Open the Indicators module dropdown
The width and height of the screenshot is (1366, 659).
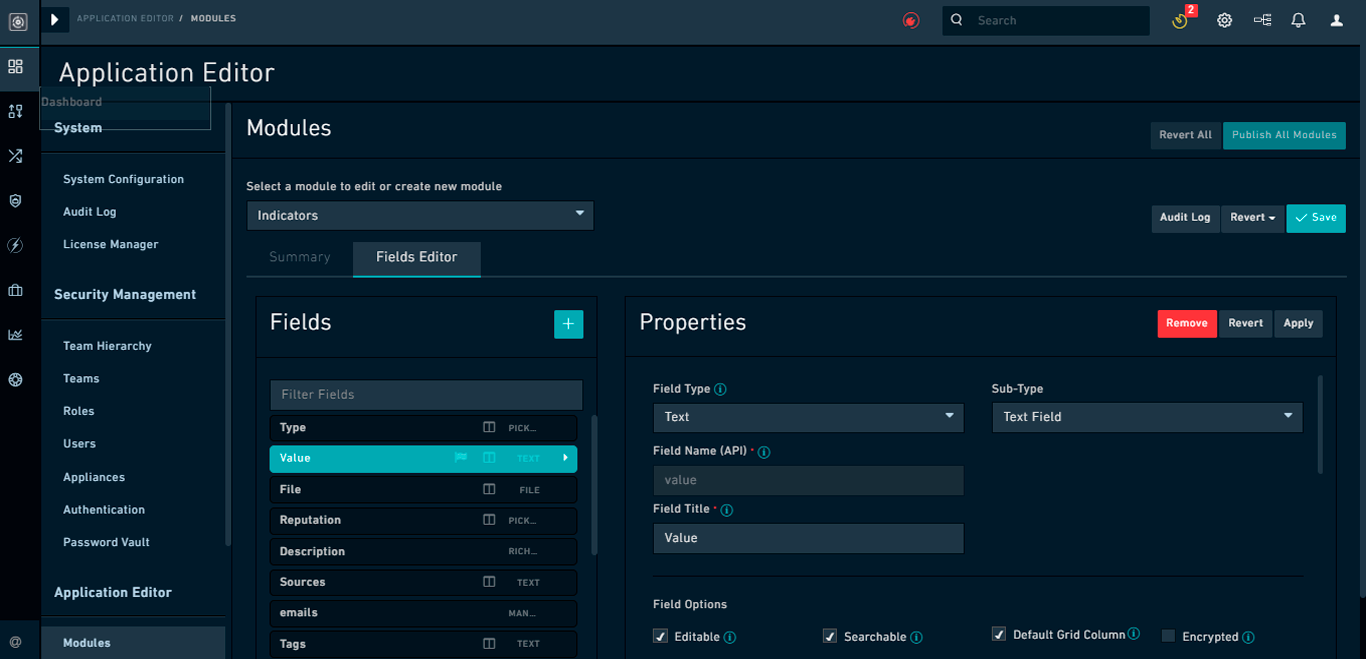tap(420, 216)
